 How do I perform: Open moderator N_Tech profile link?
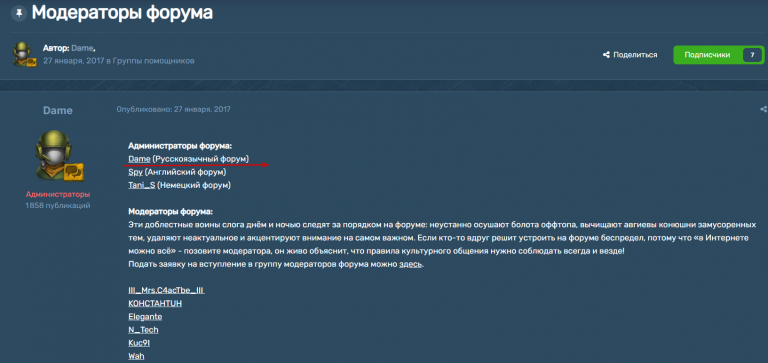[x=143, y=330]
